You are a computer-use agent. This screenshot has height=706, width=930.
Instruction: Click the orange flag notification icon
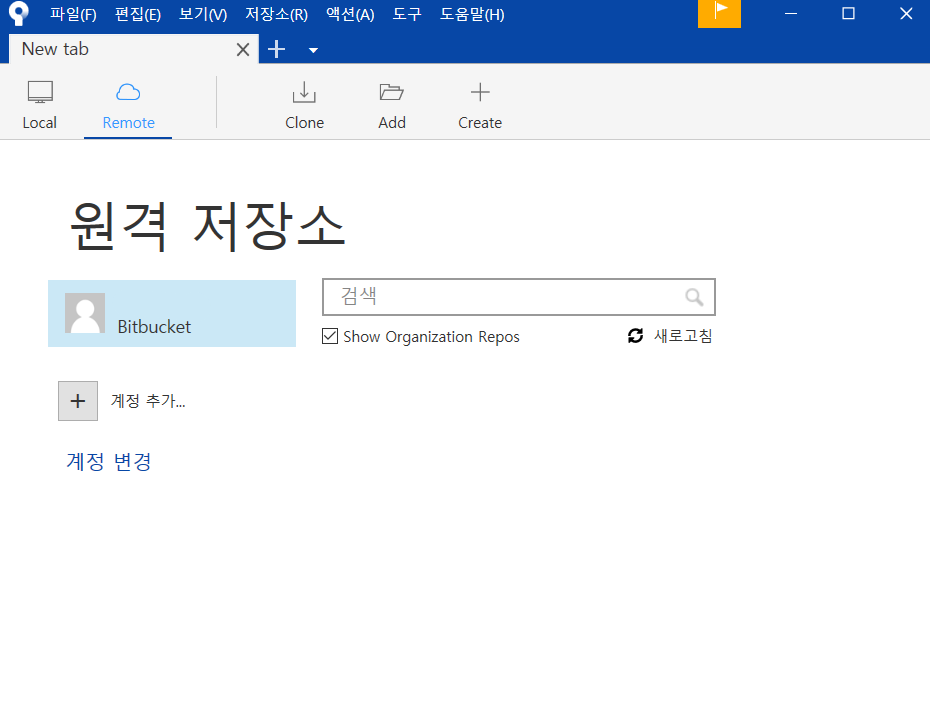tap(719, 14)
